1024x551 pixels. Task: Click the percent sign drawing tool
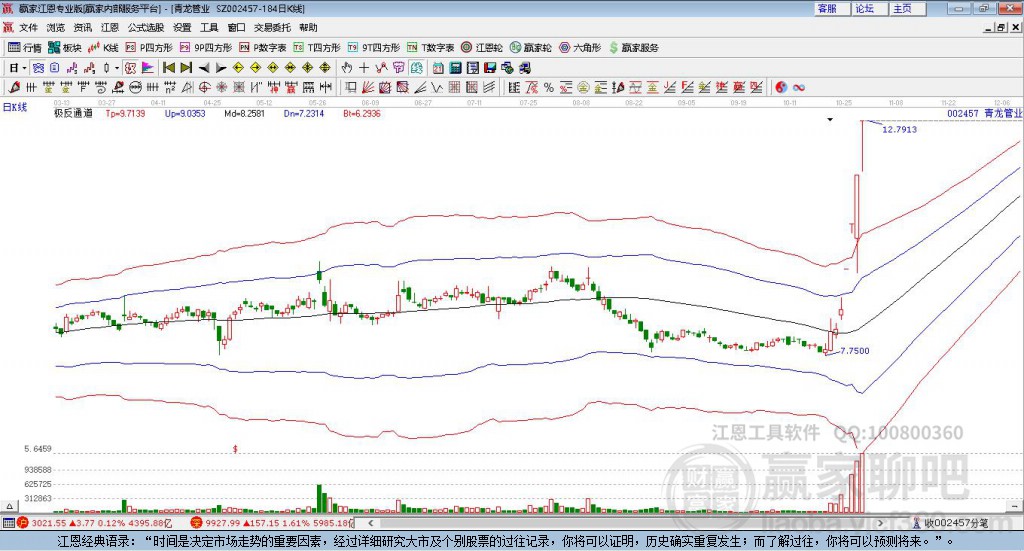548,87
